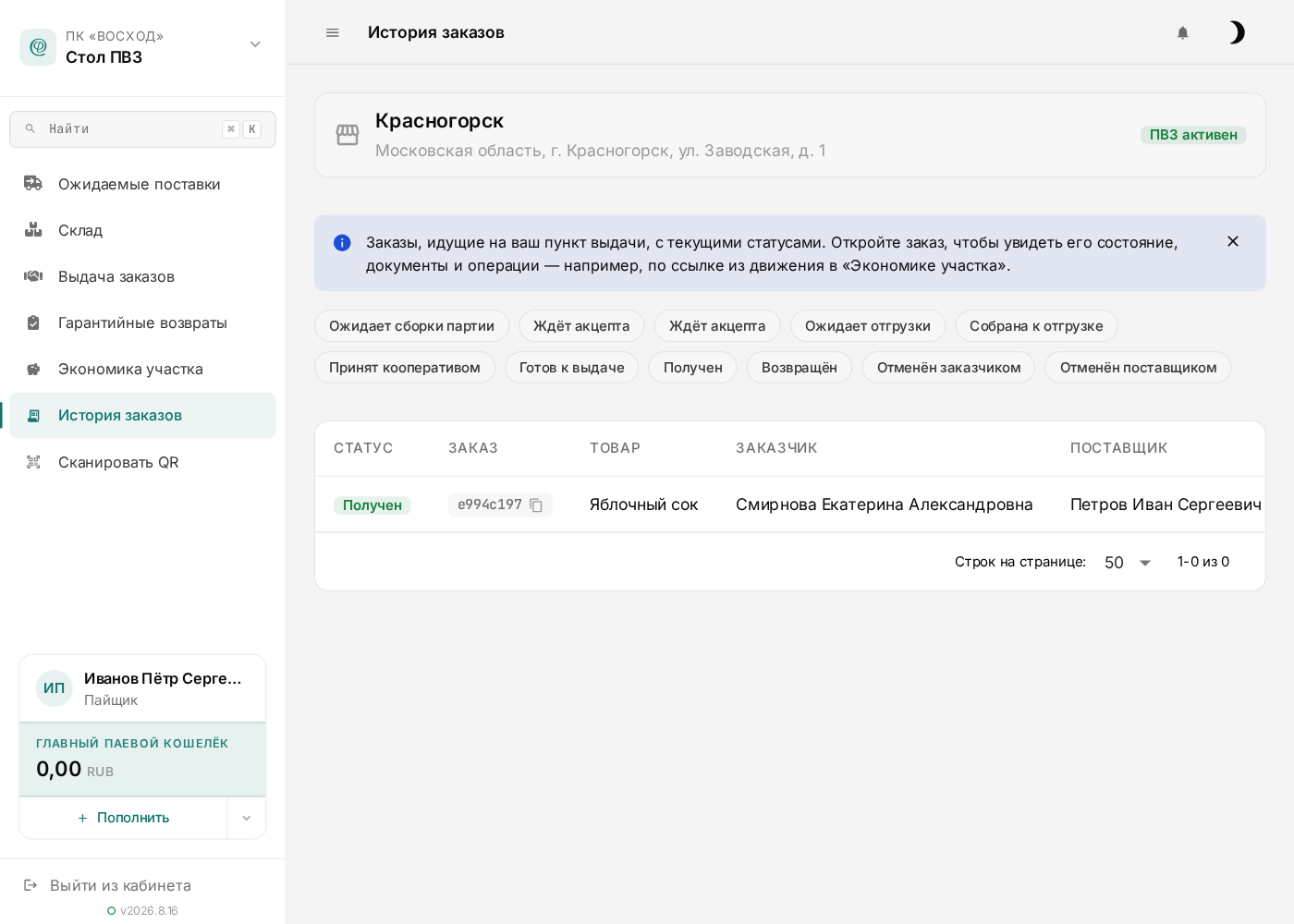The height and width of the screenshot is (924, 1294).
Task: Filter by Возвращён chip
Action: pos(800,368)
